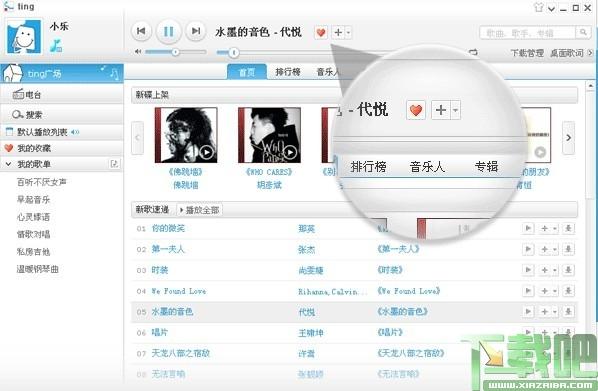Click music note icon under 小乐
This screenshot has height=391, width=598.
(56, 46)
